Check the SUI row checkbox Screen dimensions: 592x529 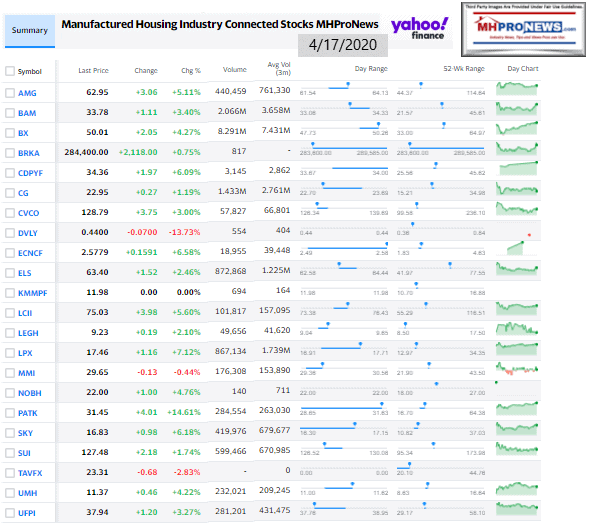pos(10,453)
